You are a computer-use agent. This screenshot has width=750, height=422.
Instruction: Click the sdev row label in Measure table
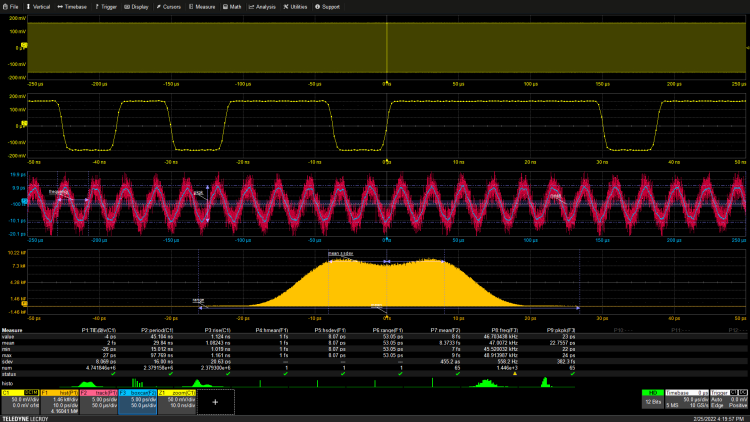(x=7, y=362)
